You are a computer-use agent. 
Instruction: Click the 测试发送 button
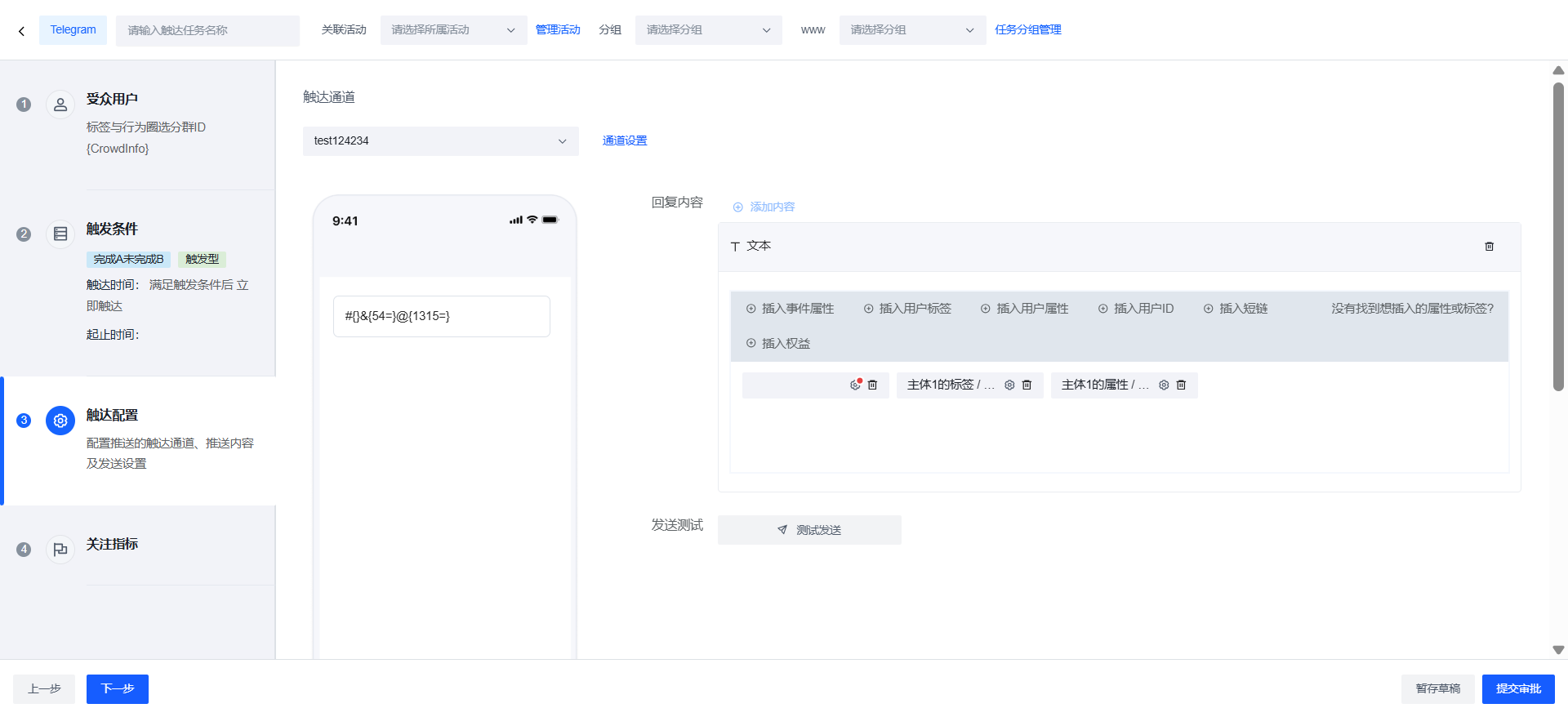[x=809, y=530]
